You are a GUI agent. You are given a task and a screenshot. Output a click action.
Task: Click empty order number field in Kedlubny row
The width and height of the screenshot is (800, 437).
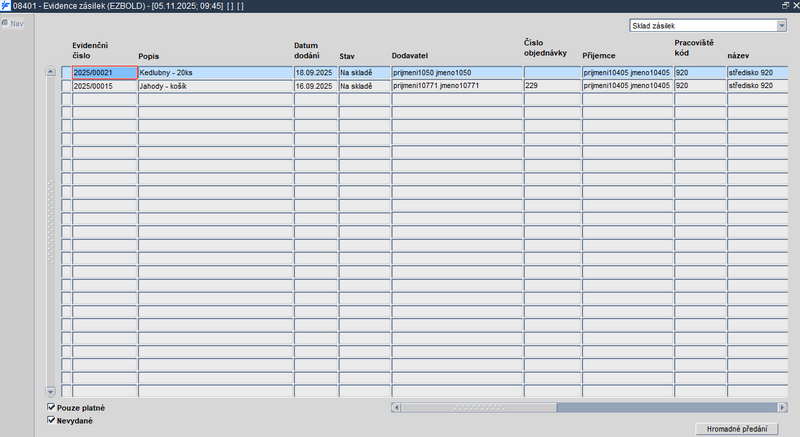click(x=552, y=72)
